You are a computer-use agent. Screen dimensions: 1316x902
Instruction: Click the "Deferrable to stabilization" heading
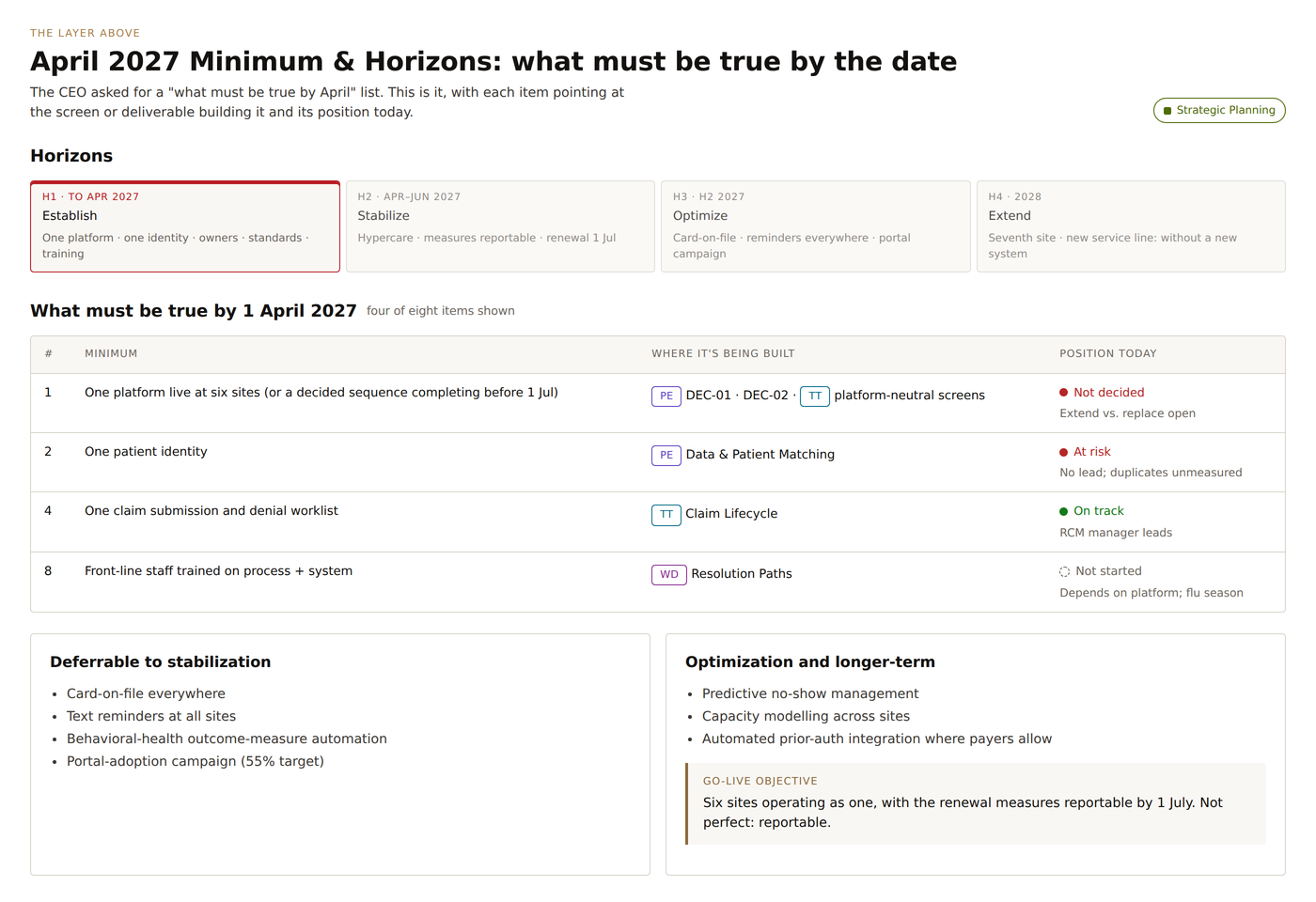(161, 662)
